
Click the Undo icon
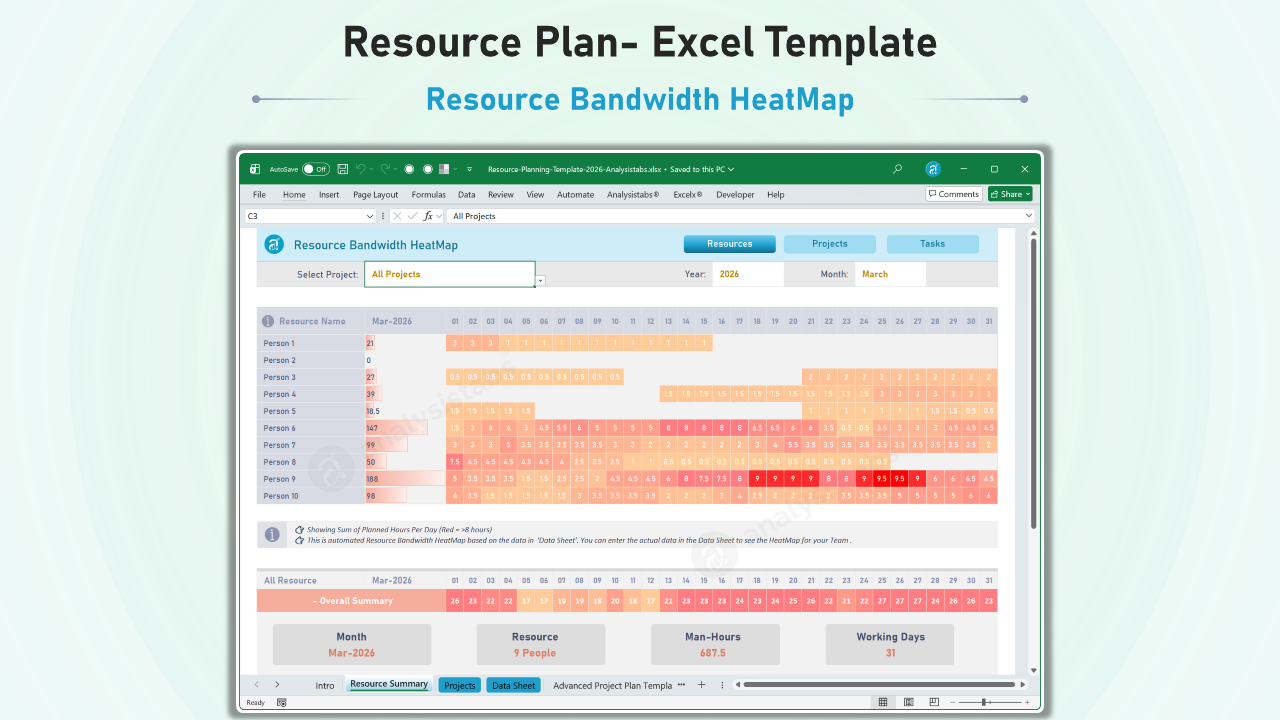point(361,169)
